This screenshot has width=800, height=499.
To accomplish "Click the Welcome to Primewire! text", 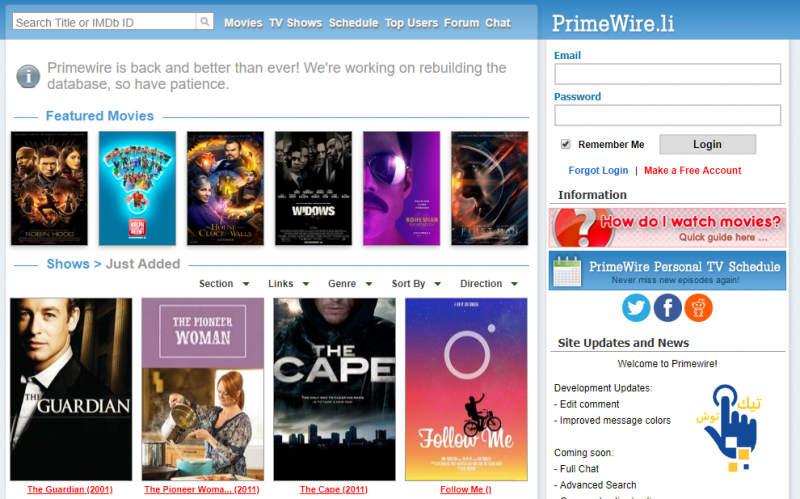I will [x=667, y=364].
